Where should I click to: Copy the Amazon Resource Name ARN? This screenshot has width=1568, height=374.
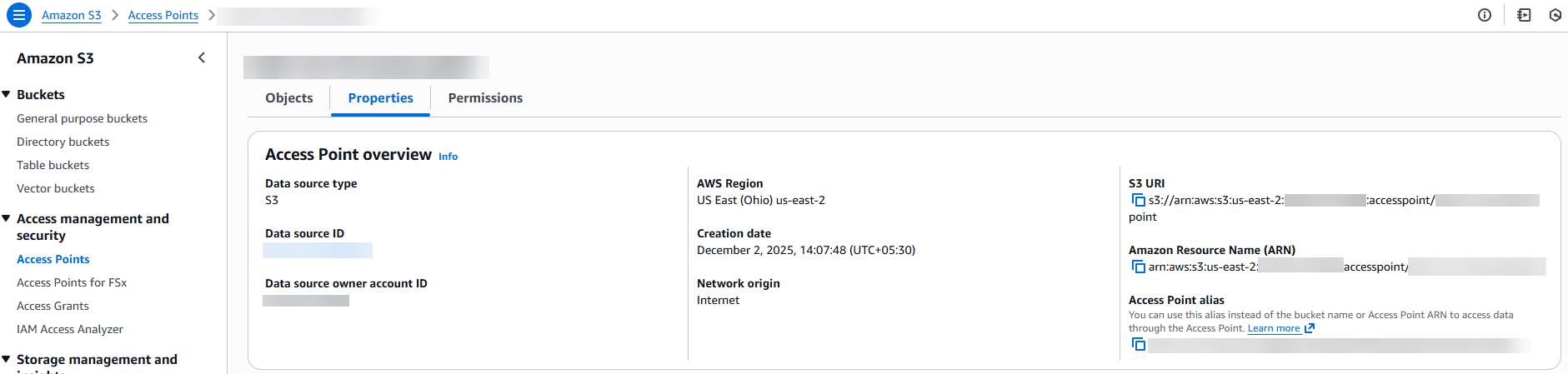(1138, 267)
